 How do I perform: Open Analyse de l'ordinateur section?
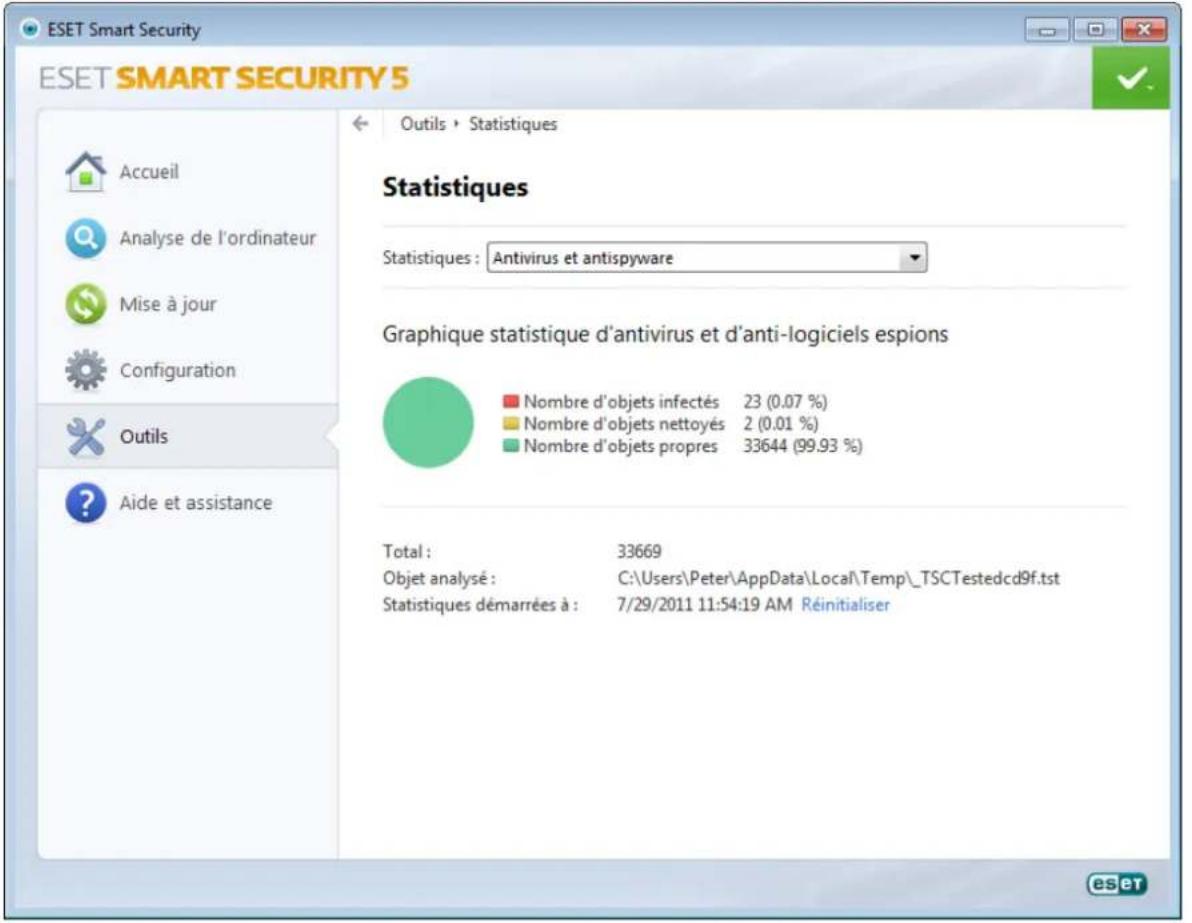tap(188, 238)
